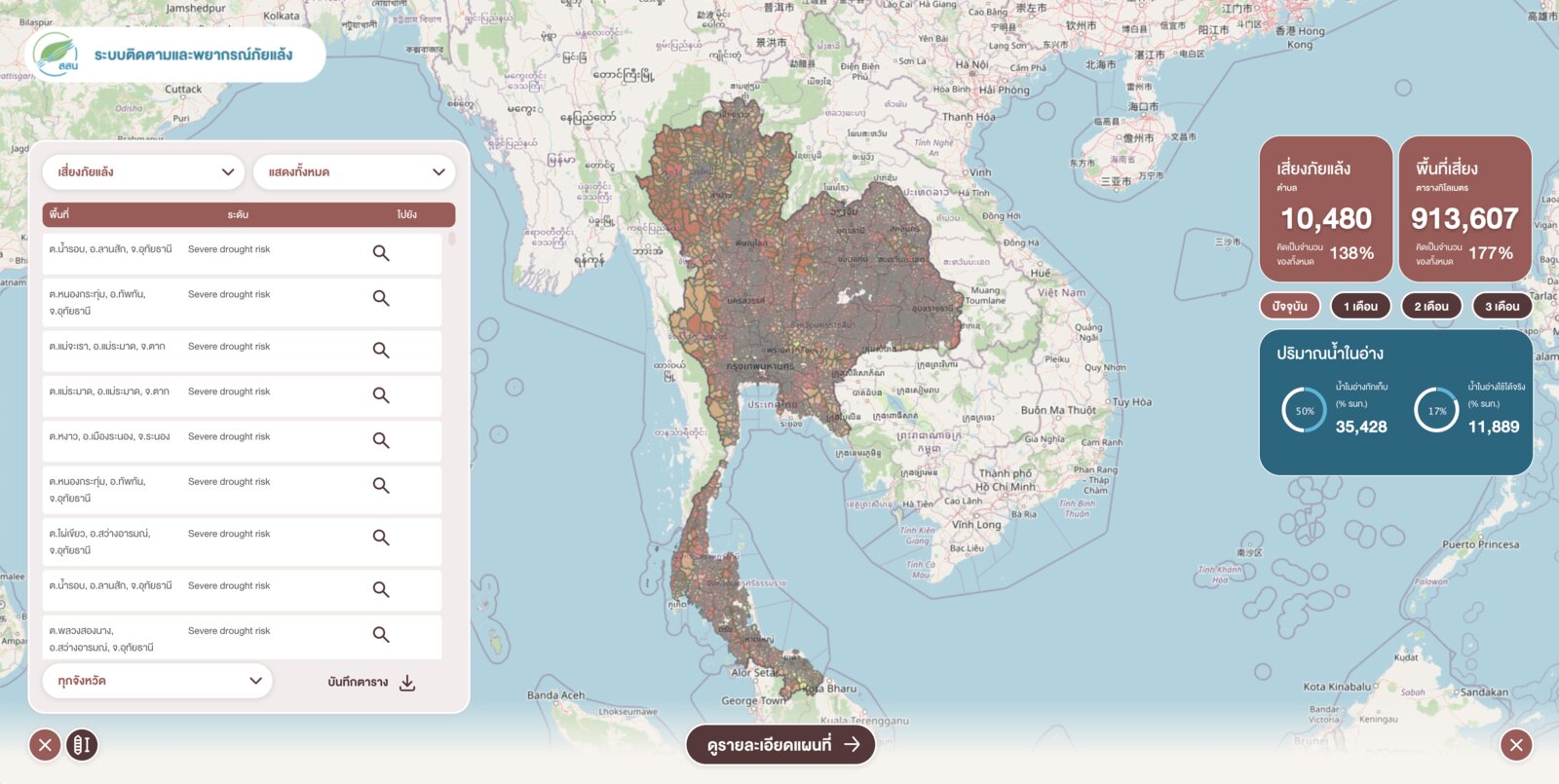Click บันทึกตาราง to download the table
Viewport: 1559px width, 784px height.
click(x=372, y=683)
